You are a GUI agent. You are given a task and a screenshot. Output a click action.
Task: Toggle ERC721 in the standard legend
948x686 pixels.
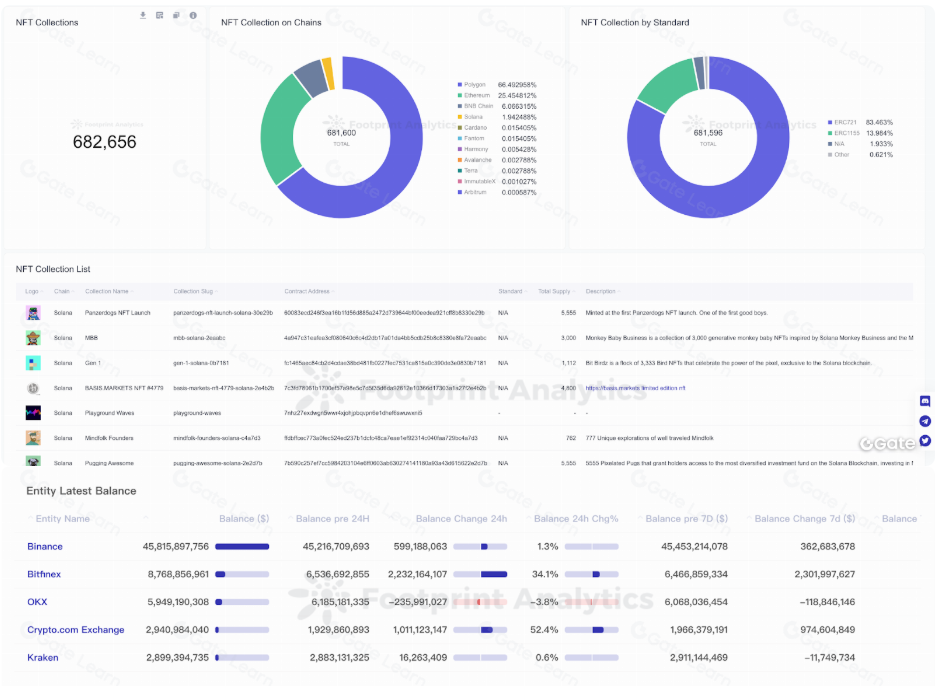pos(846,122)
